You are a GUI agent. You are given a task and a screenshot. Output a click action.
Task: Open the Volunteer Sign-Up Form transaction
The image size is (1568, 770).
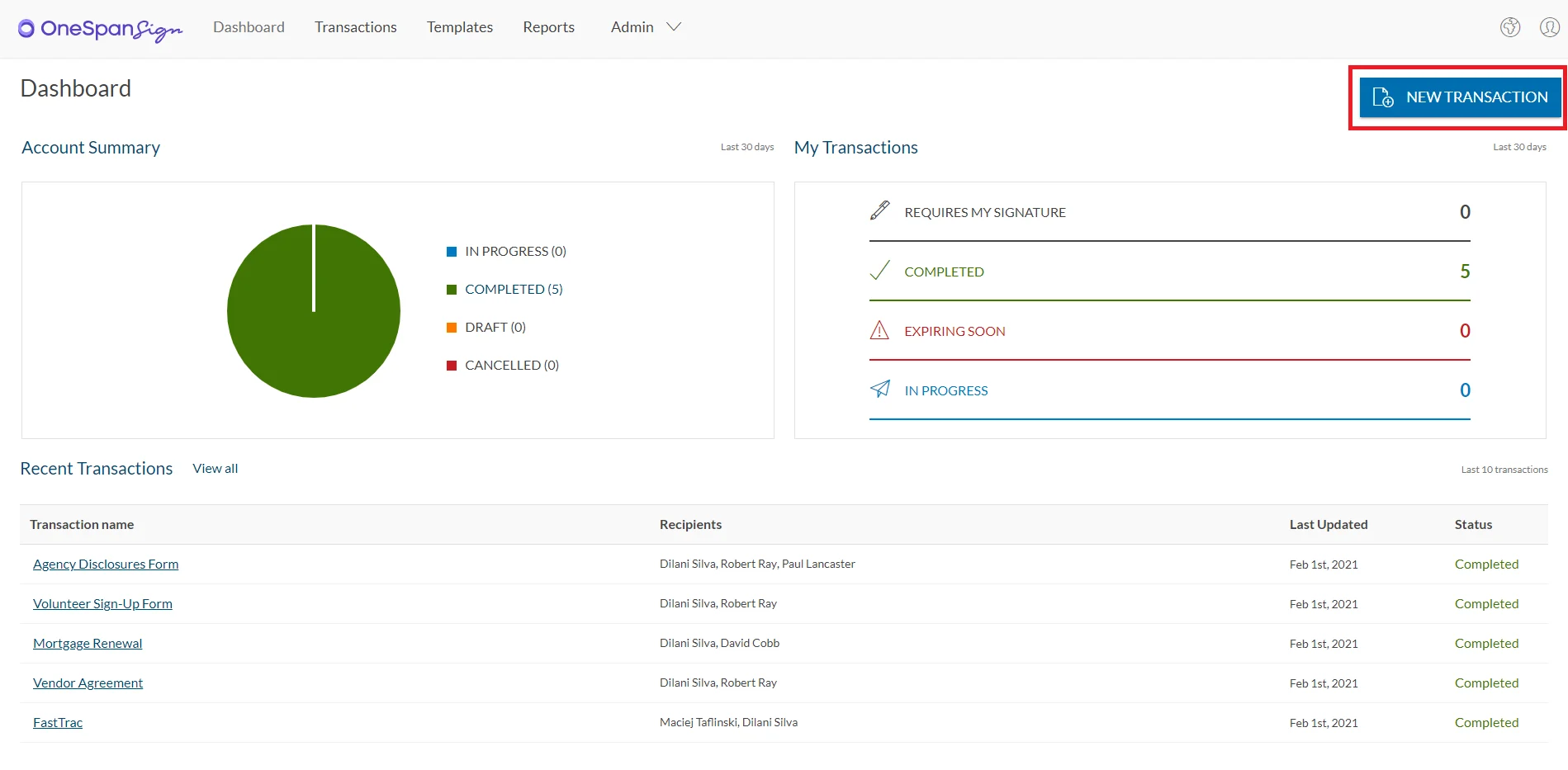(x=102, y=604)
